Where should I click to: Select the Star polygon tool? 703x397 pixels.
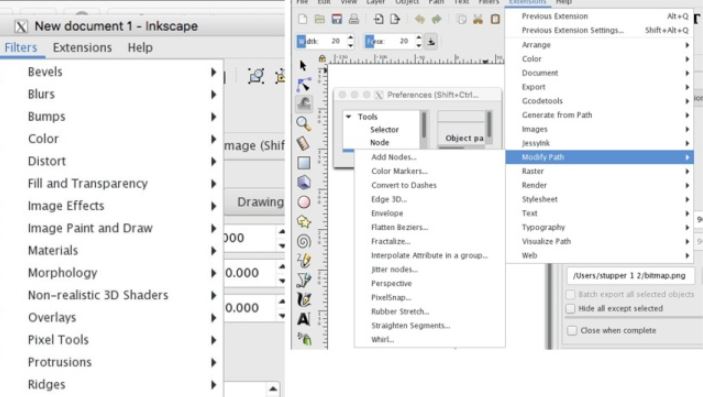[x=304, y=222]
